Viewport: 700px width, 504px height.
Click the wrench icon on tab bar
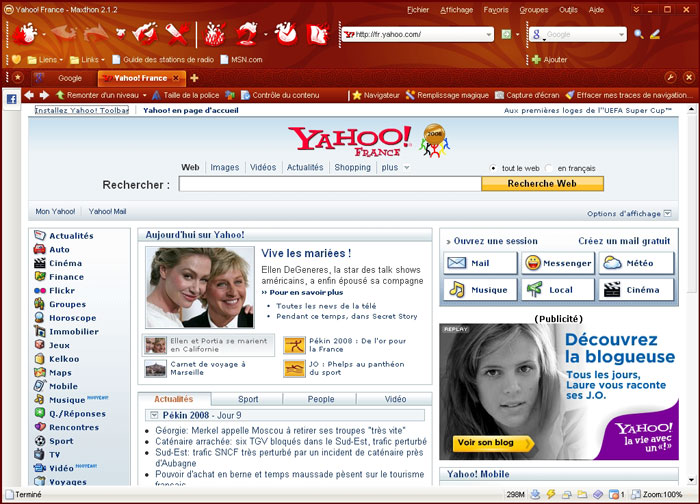pyautogui.click(x=670, y=78)
